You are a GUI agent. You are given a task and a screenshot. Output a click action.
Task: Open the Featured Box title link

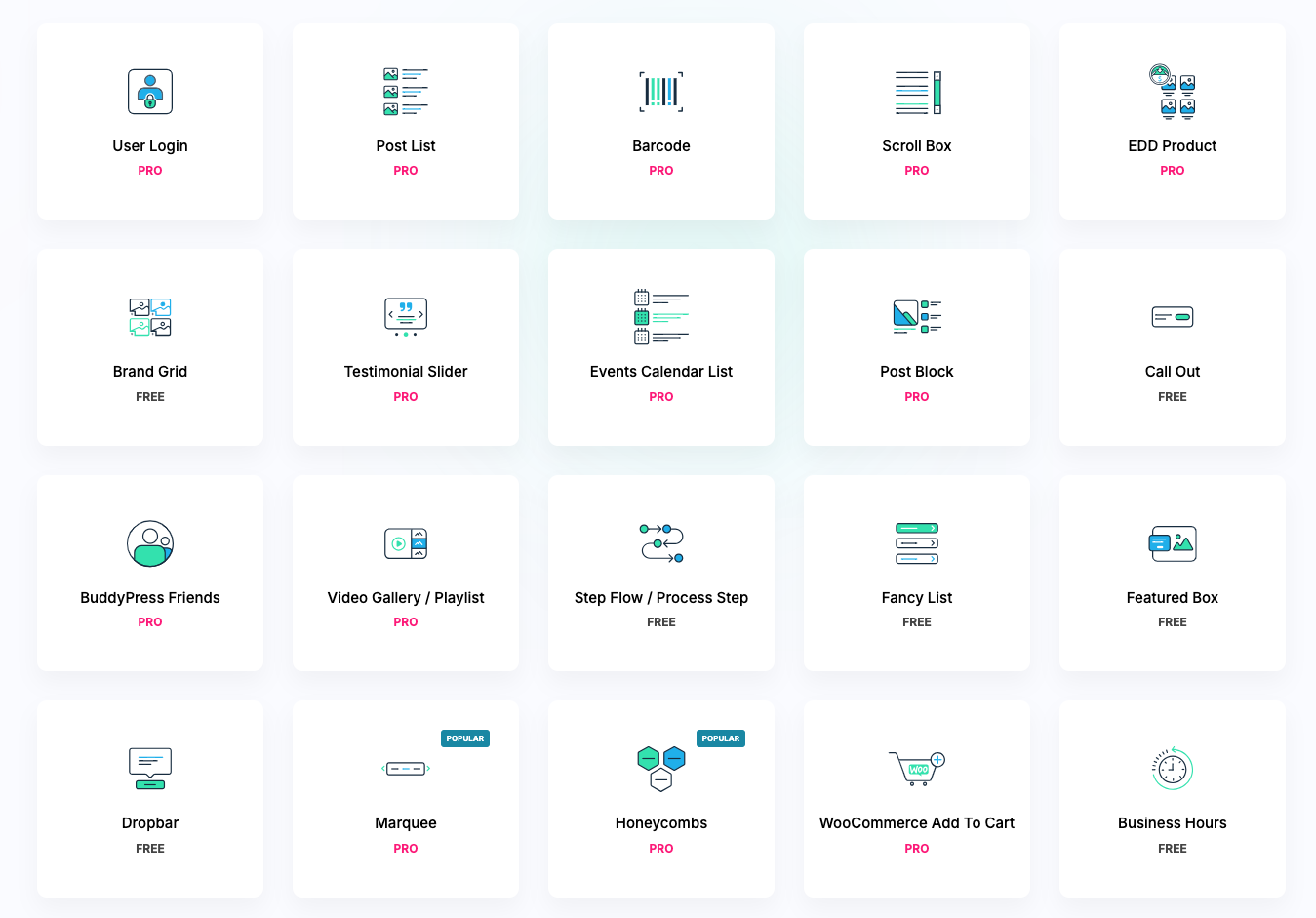coord(1172,598)
